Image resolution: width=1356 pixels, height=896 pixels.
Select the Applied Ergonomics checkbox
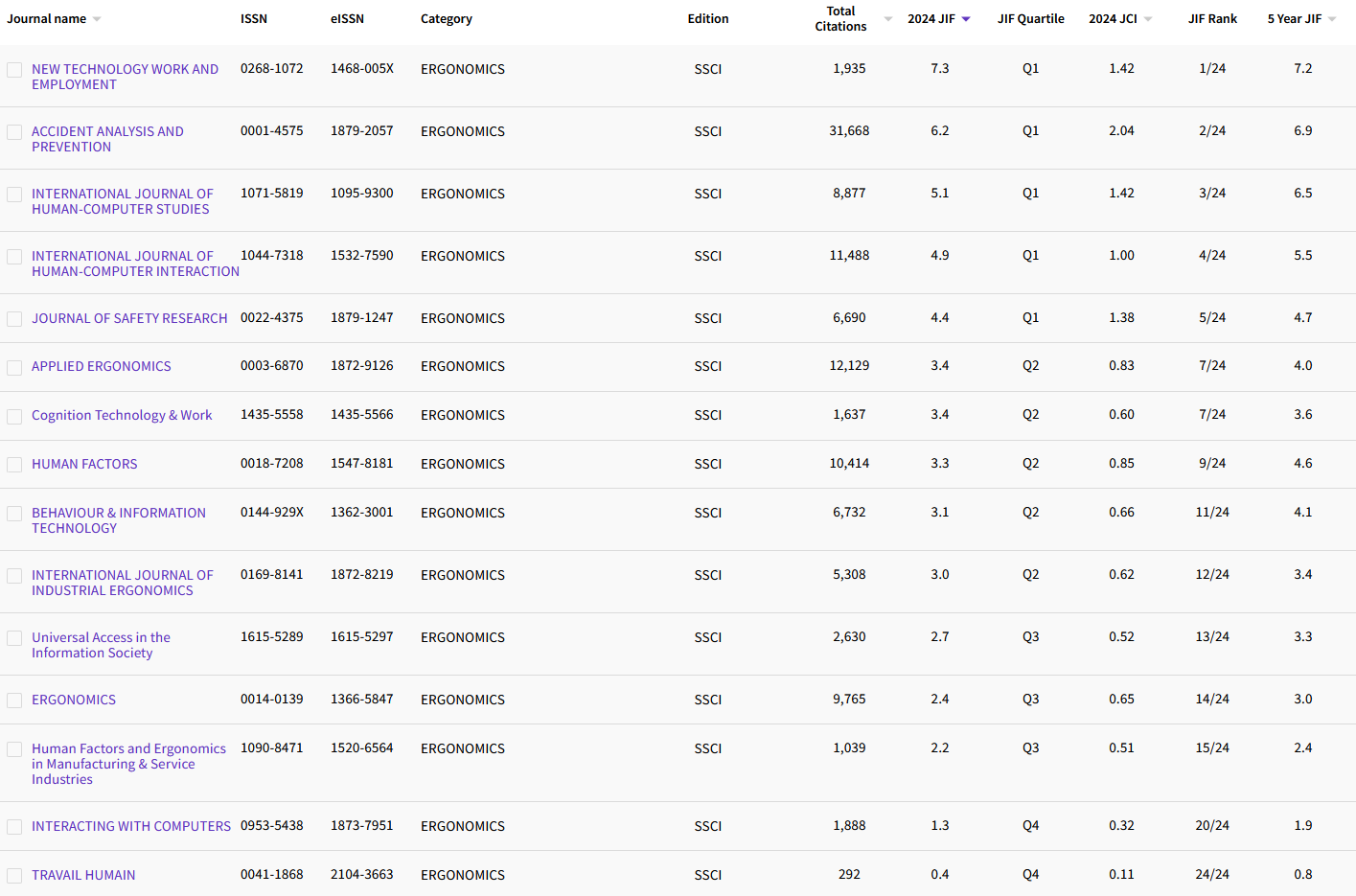point(14,368)
